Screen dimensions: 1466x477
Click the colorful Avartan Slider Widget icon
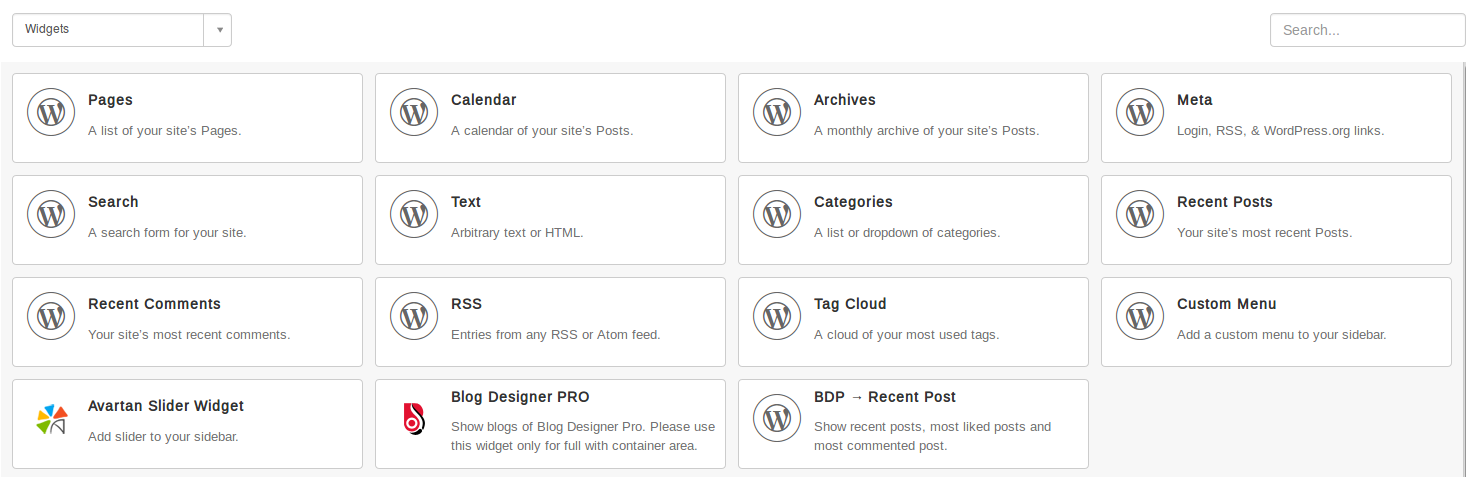pos(52,419)
